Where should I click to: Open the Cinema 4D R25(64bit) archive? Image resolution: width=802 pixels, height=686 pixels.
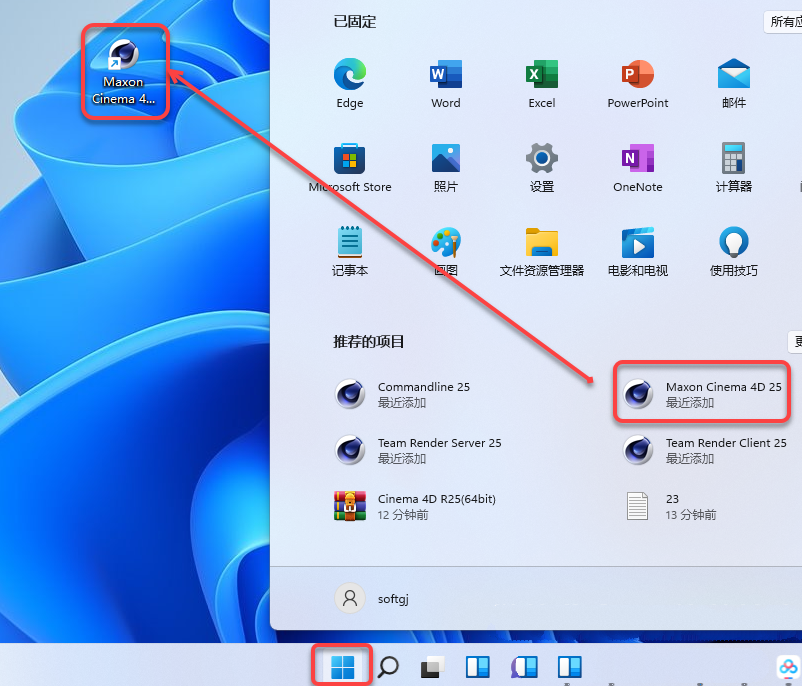pyautogui.click(x=415, y=506)
